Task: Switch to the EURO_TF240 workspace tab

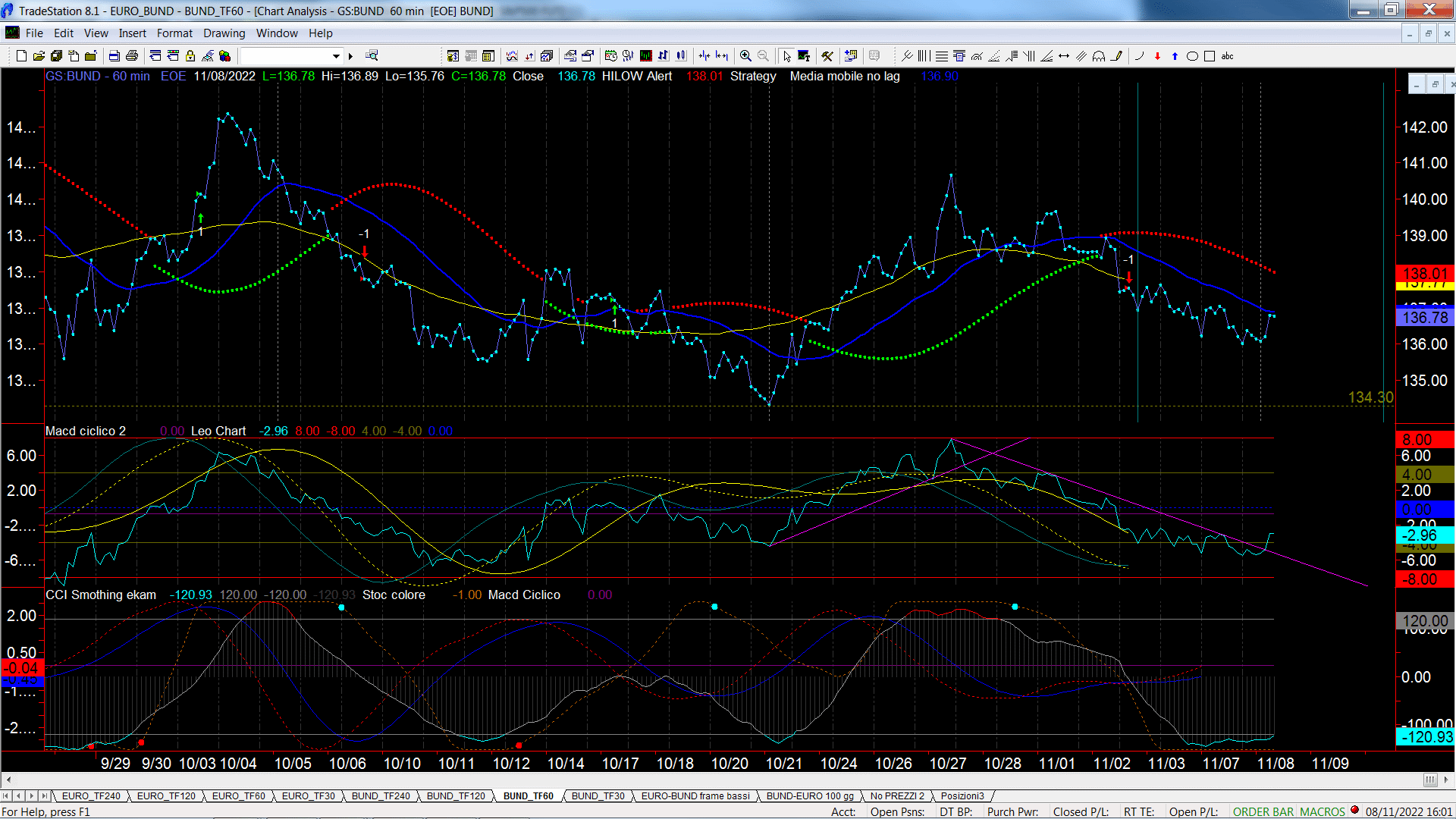Action: pyautogui.click(x=91, y=795)
